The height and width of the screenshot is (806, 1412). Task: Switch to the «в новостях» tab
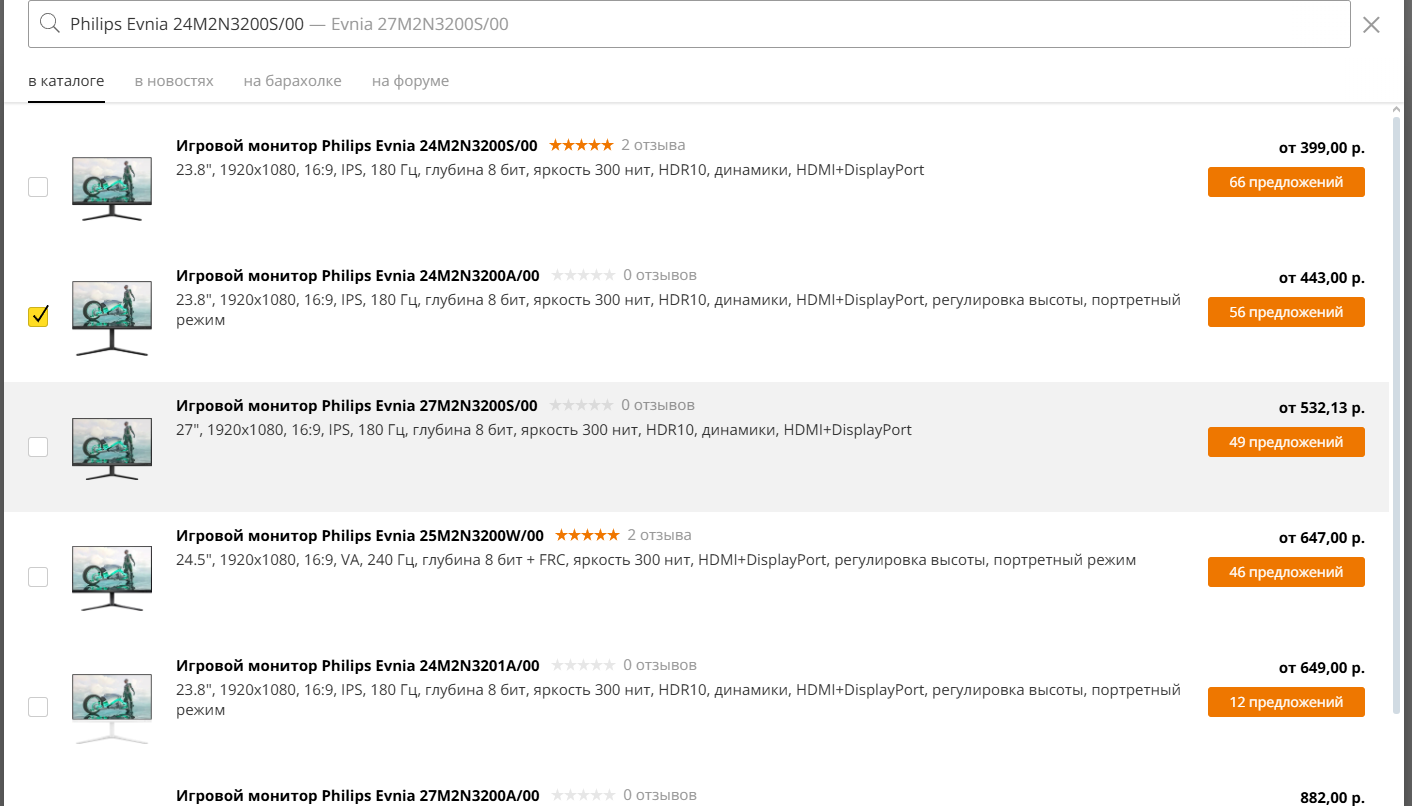174,81
